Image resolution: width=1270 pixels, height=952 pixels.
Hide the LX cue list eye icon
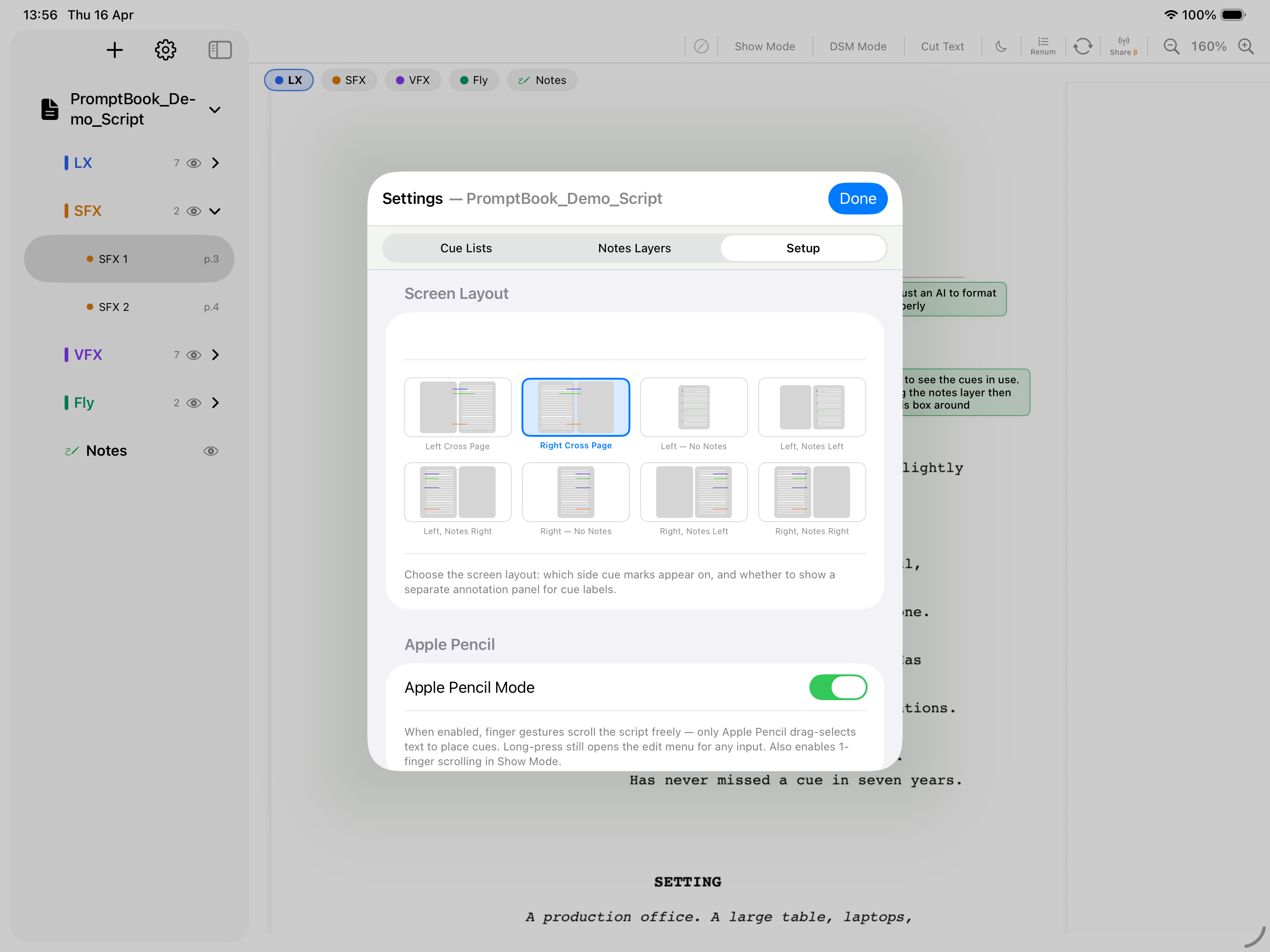tap(194, 163)
